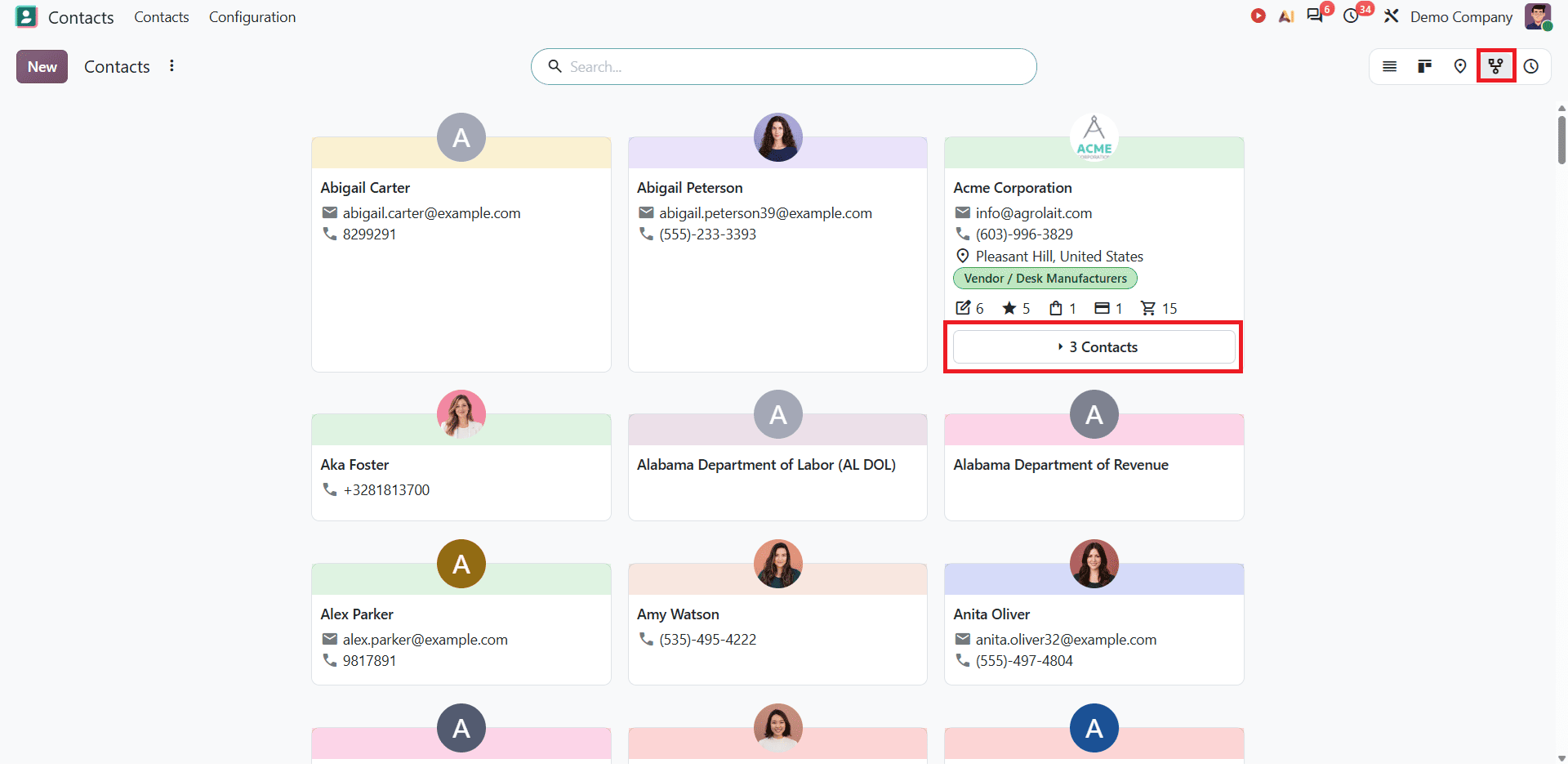1568x768 pixels.
Task: Expand Acme Corporation's 3 Contacts
Action: (1094, 347)
